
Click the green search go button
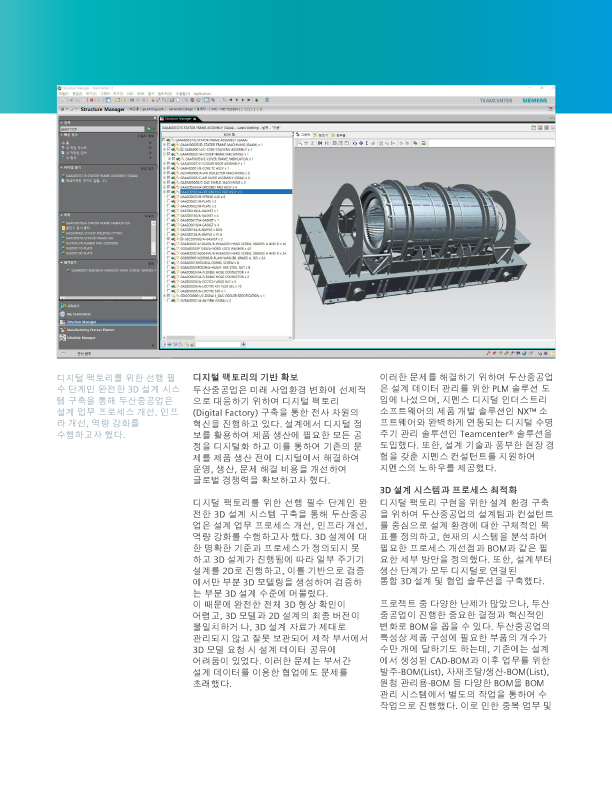(148, 129)
